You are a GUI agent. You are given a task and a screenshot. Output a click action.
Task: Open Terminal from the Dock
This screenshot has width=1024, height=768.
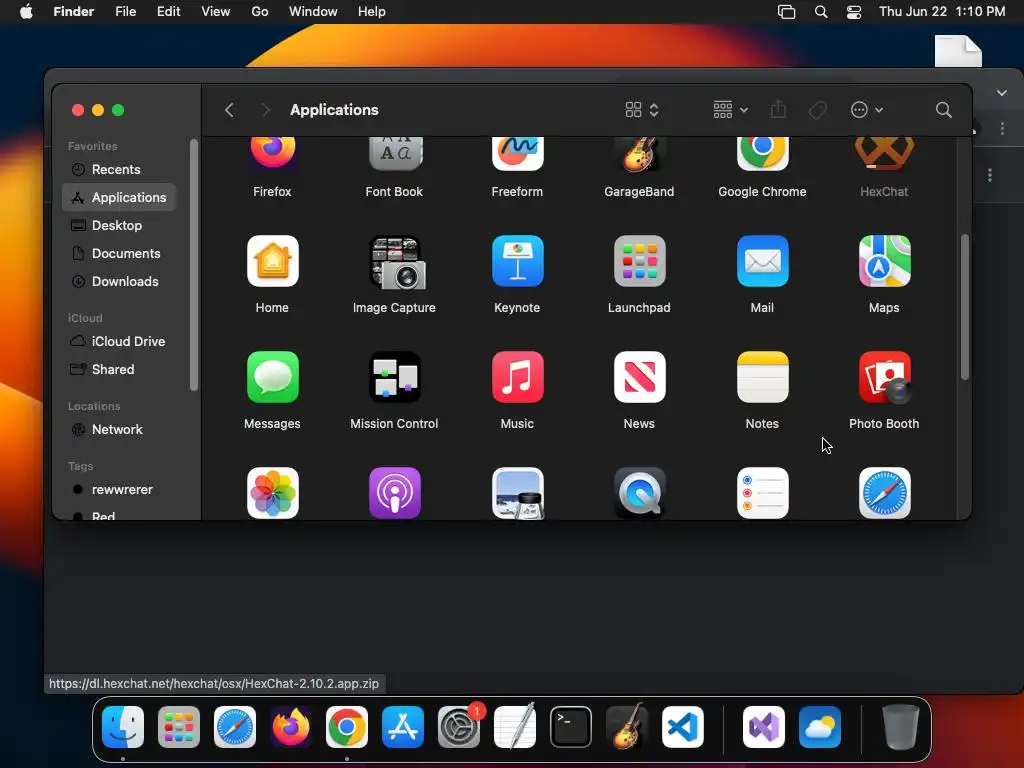coord(571,727)
